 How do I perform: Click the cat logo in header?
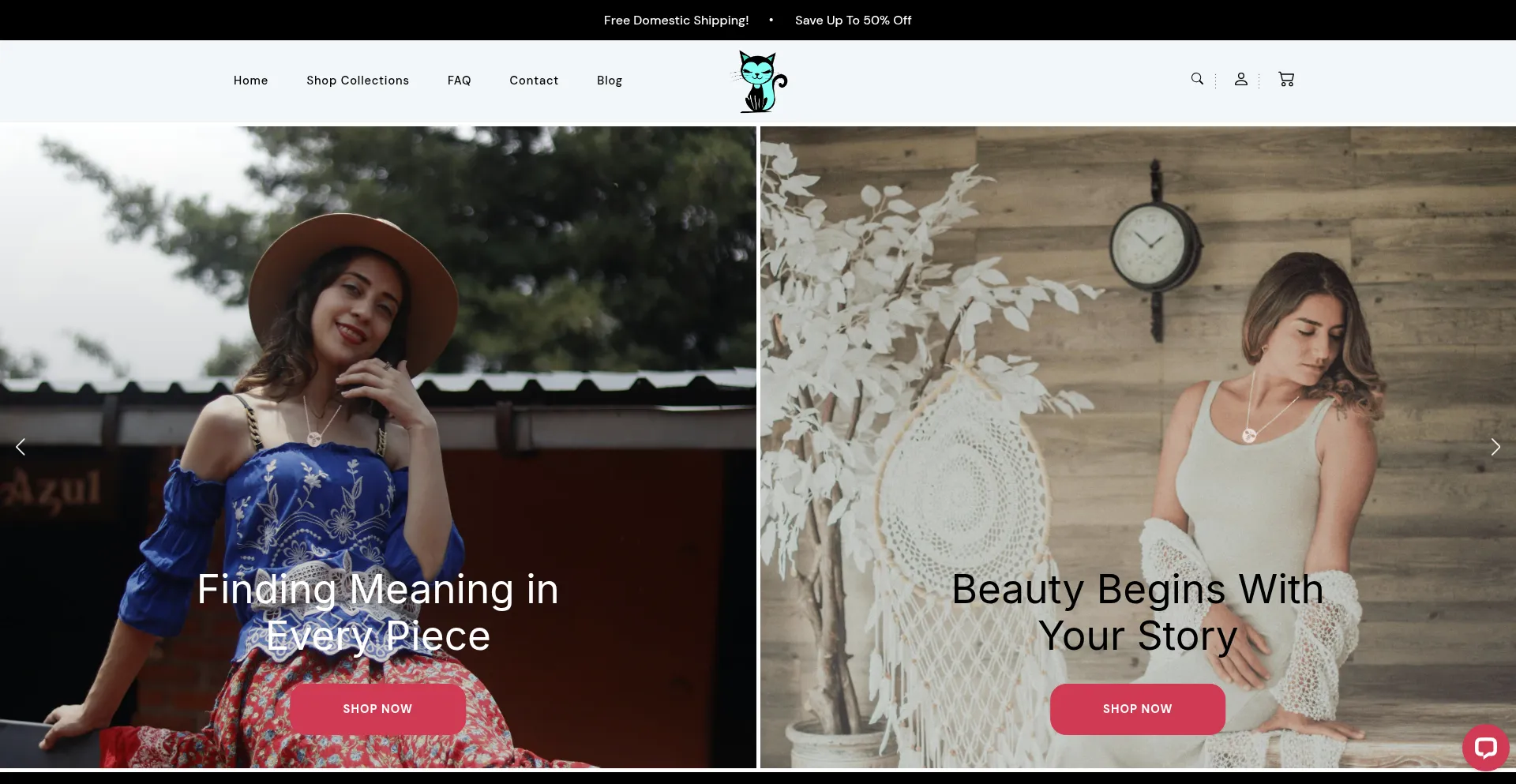(x=759, y=81)
